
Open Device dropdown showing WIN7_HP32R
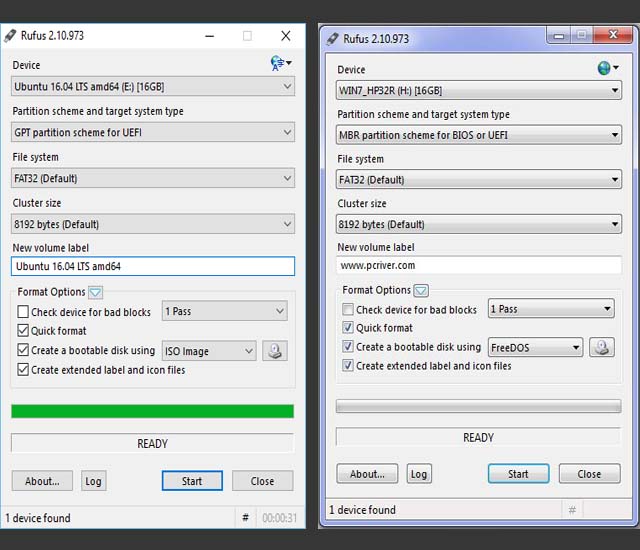[x=479, y=91]
